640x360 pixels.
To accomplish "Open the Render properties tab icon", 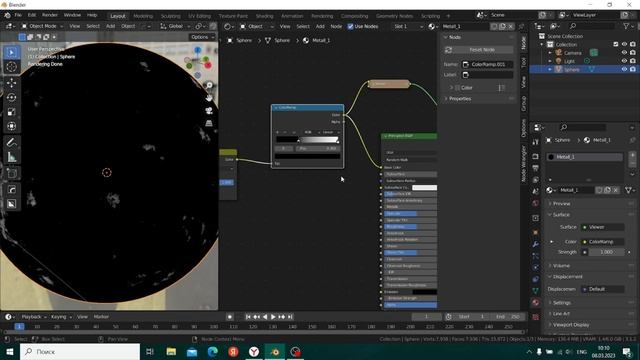I will [536, 156].
